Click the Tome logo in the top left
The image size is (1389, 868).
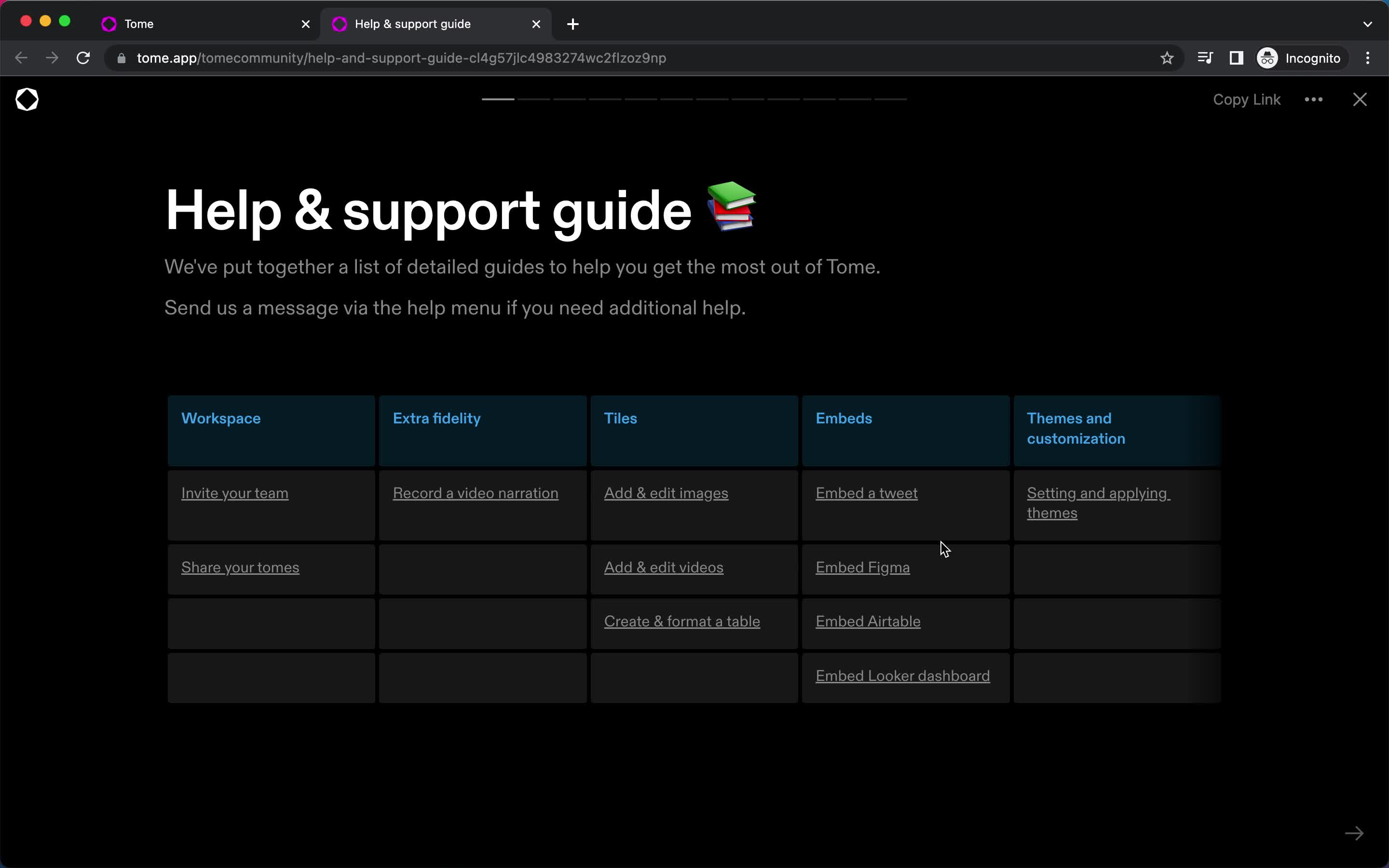pos(27,99)
